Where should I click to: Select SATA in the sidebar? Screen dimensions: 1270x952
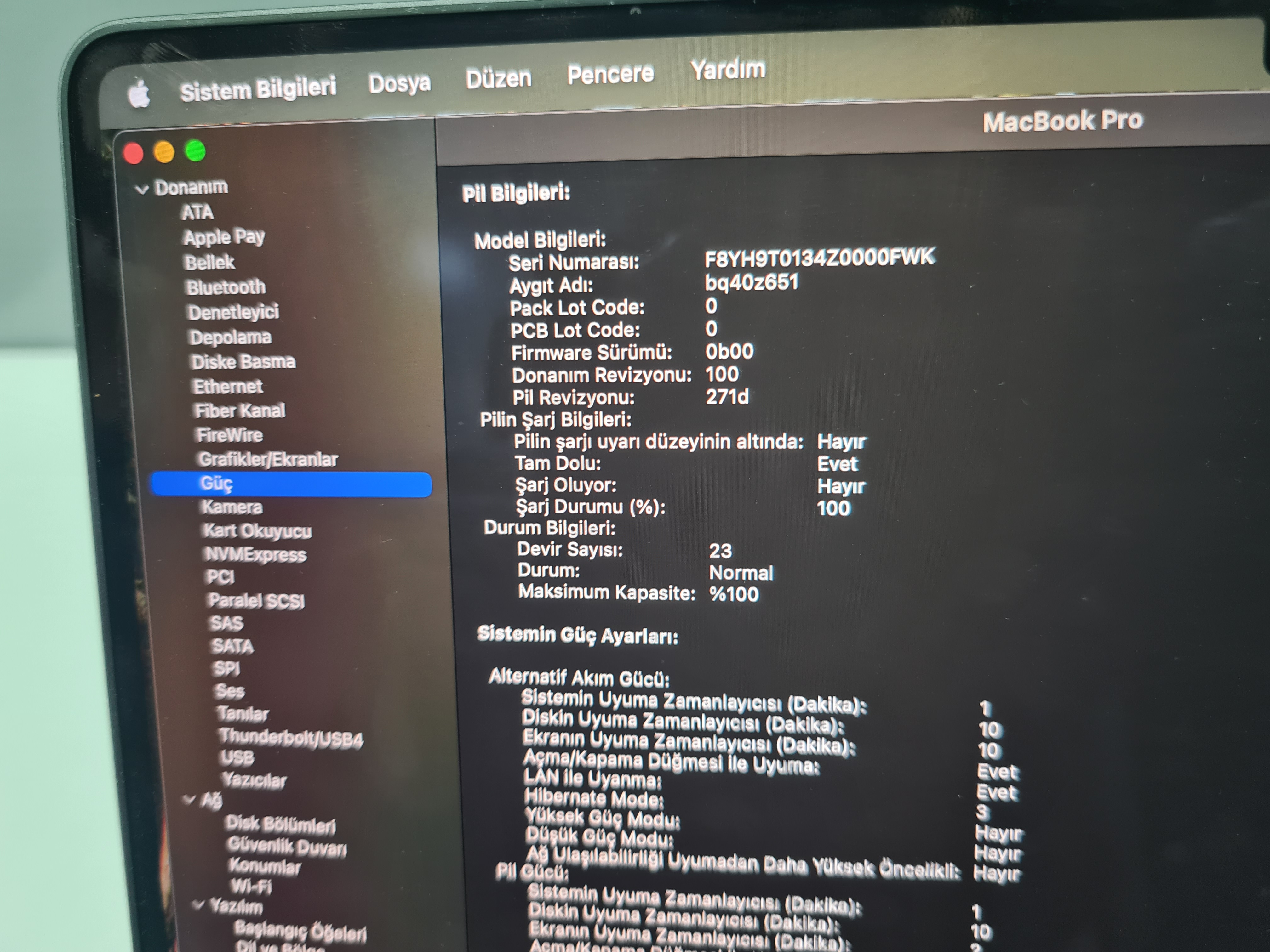(232, 646)
